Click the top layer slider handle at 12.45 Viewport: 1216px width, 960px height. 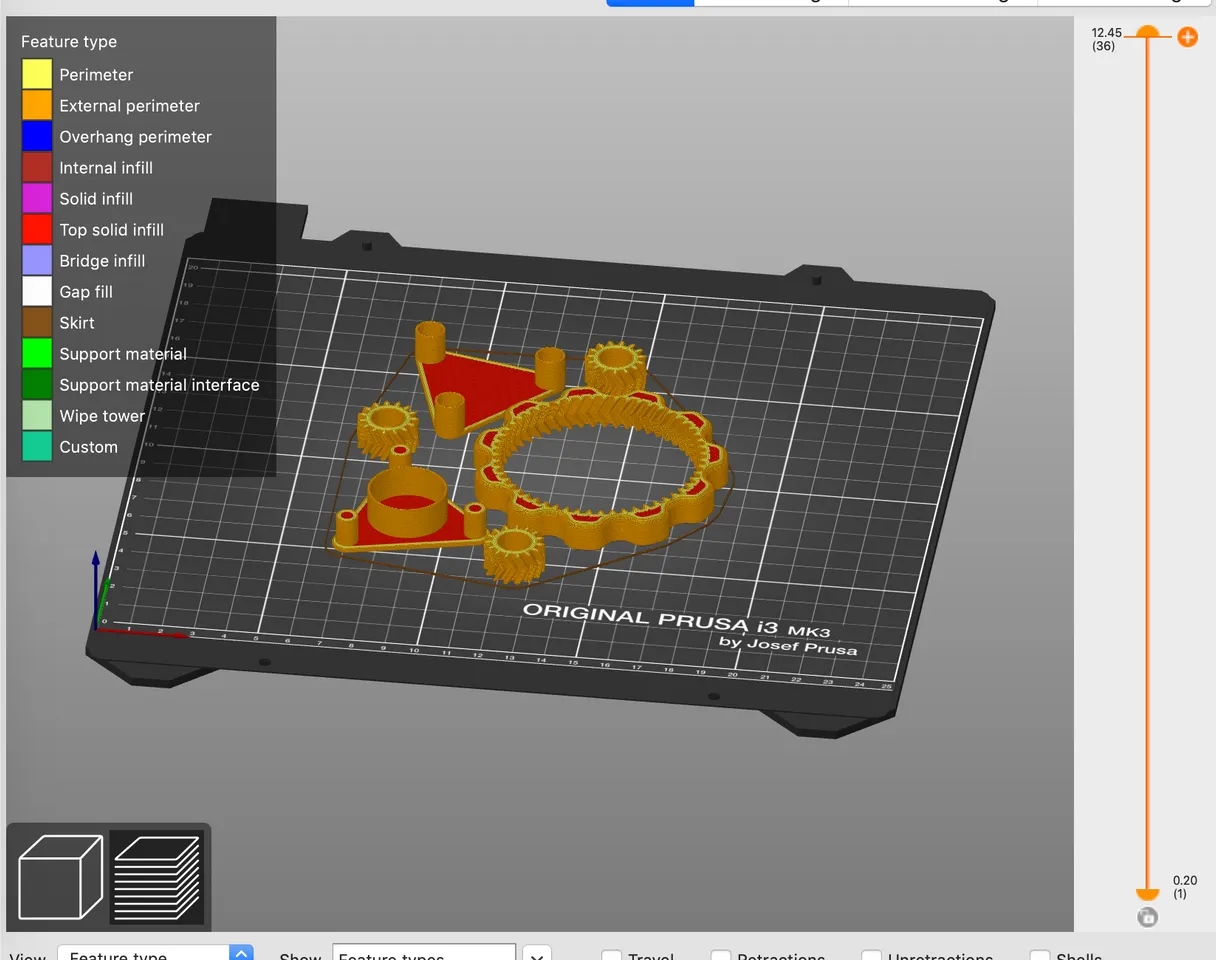(x=1147, y=33)
